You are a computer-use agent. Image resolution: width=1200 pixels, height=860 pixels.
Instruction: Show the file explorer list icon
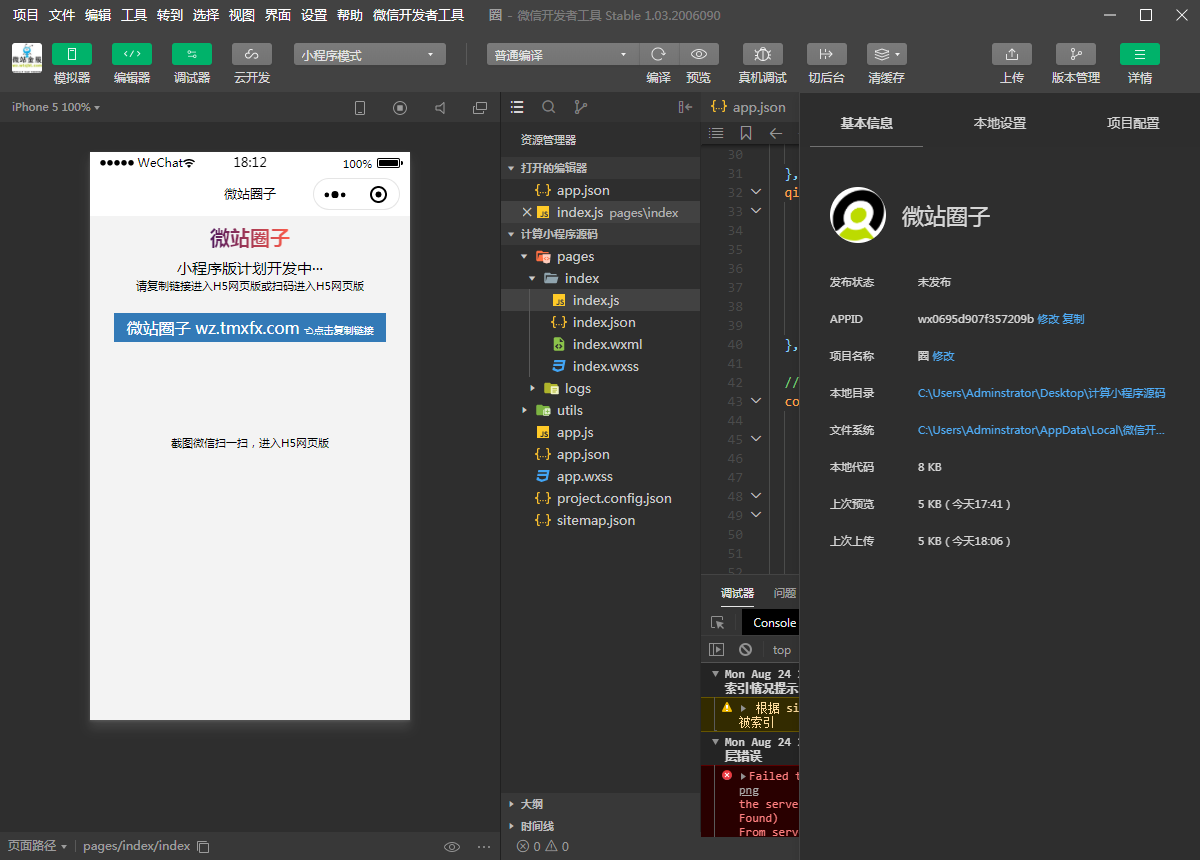pos(517,107)
